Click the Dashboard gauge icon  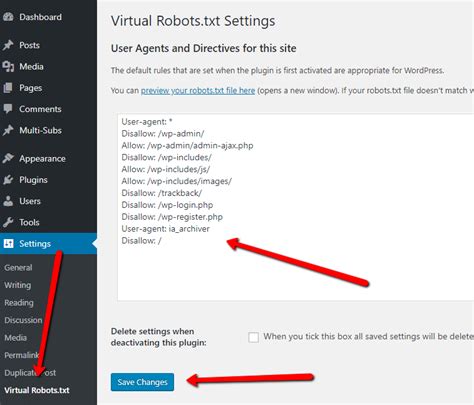tap(8, 17)
